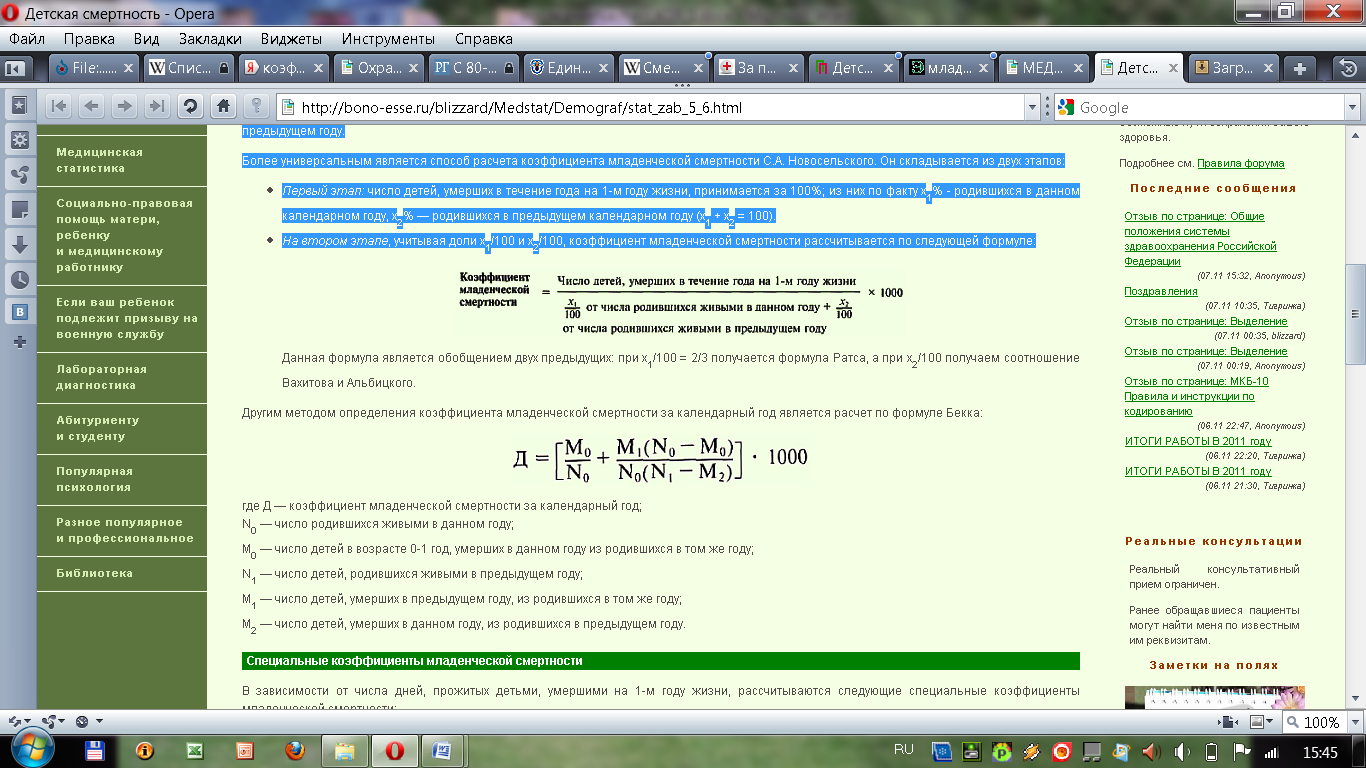
Task: Go back with the Back arrow
Action: pos(91,106)
